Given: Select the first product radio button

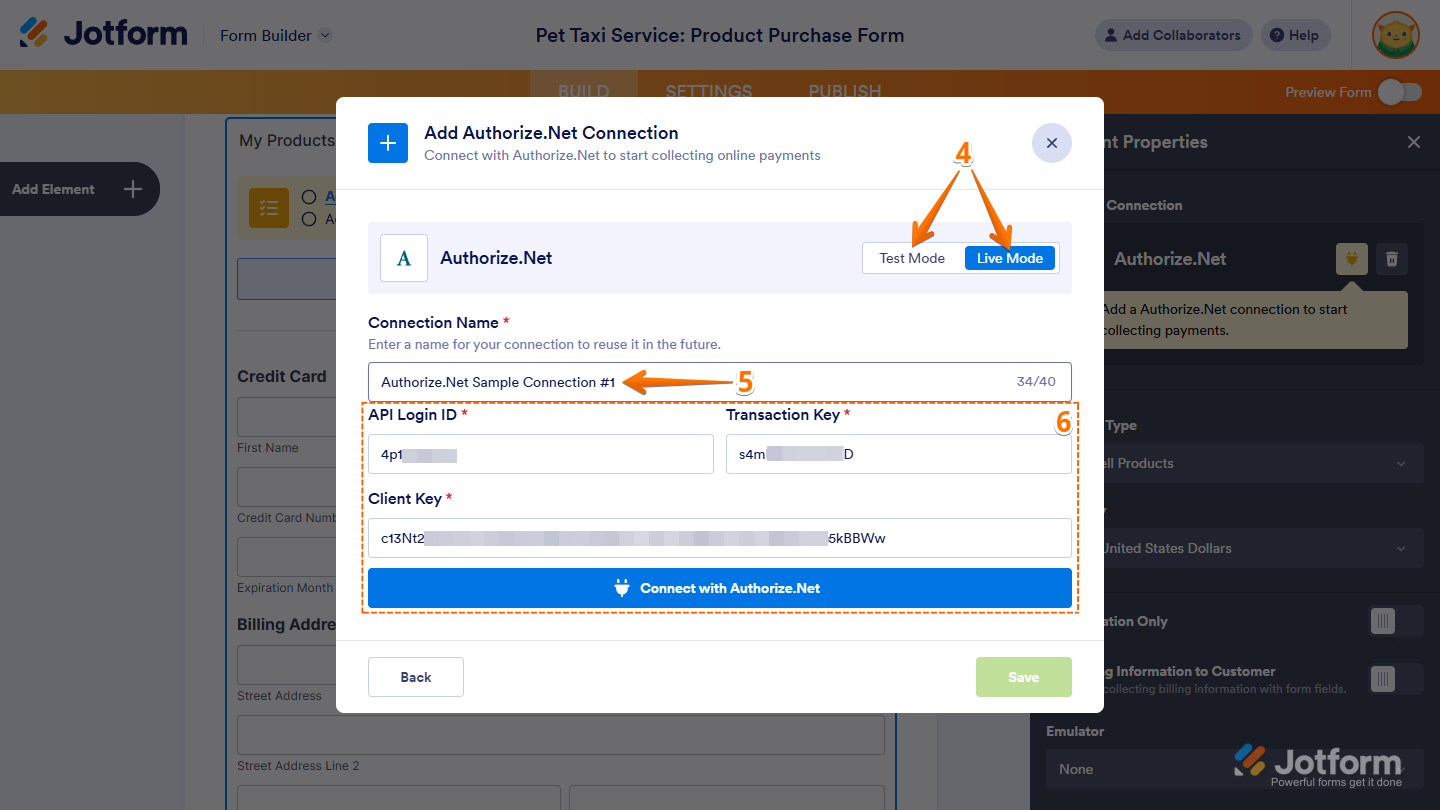Looking at the screenshot, I should click(x=309, y=196).
